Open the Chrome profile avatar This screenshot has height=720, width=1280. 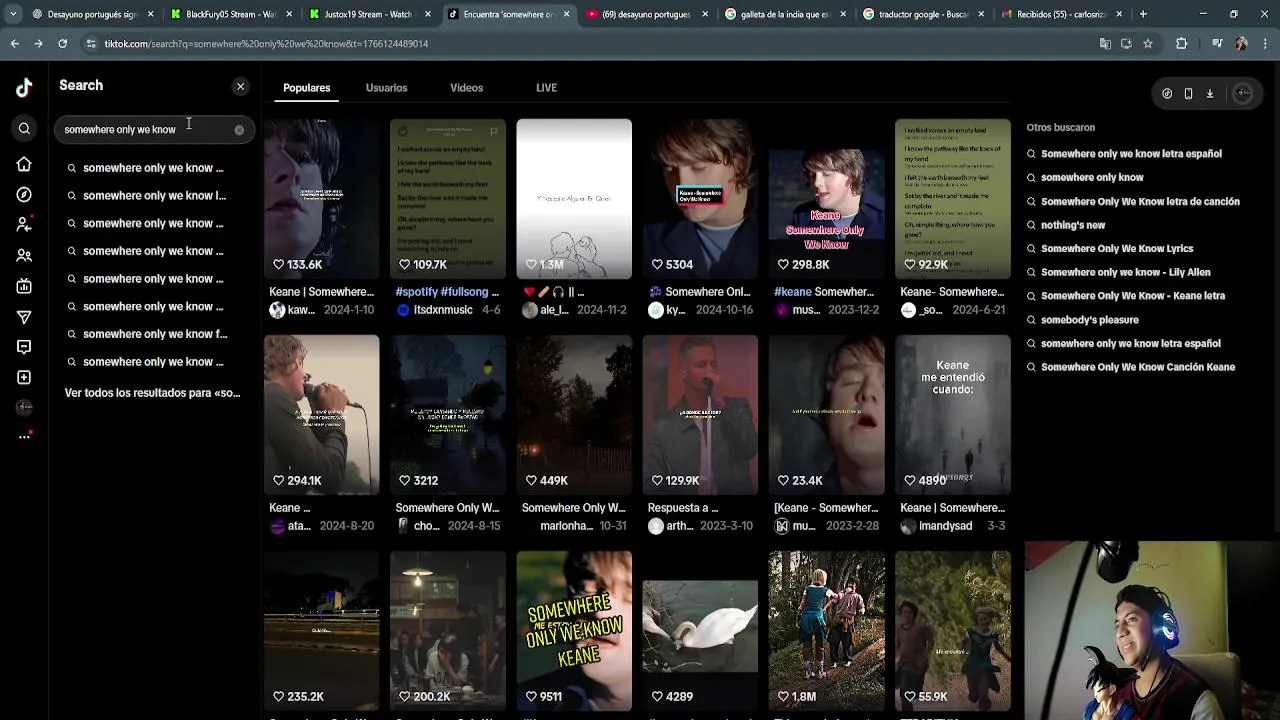[x=1241, y=44]
